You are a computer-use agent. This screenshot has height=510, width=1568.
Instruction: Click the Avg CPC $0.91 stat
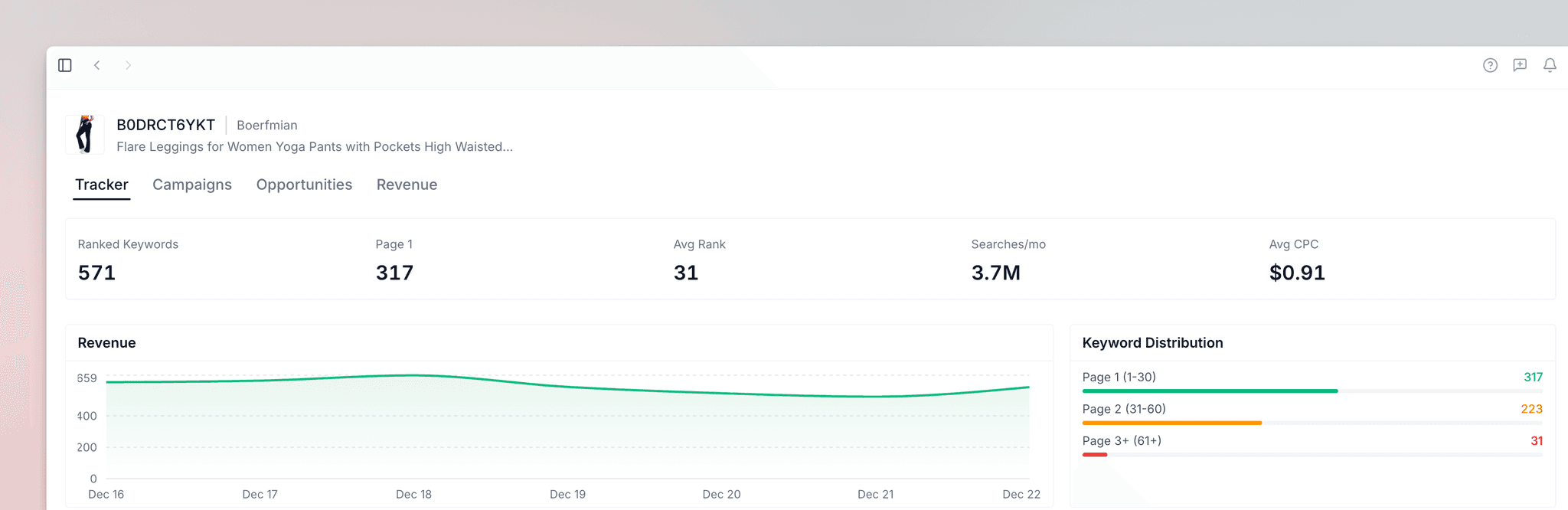pos(1297,273)
